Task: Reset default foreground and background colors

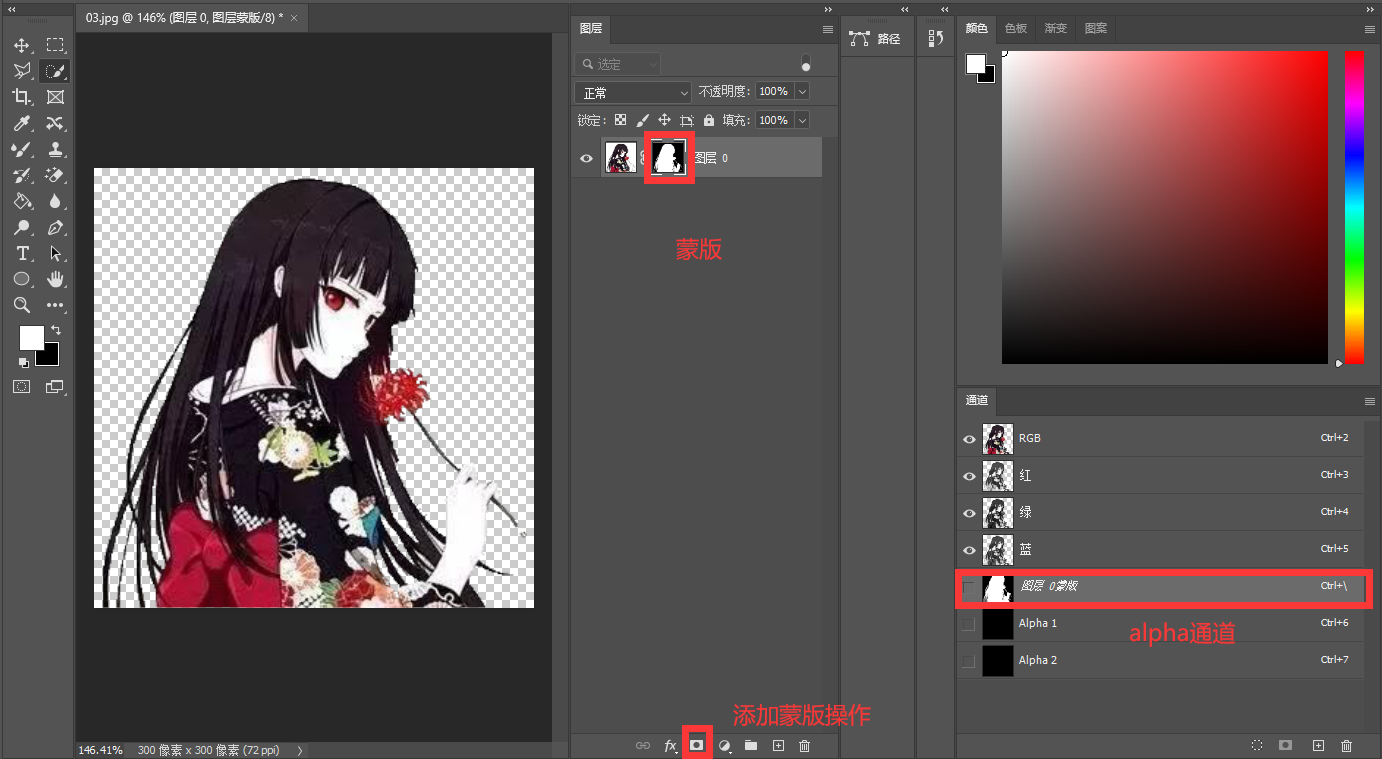Action: click(23, 363)
